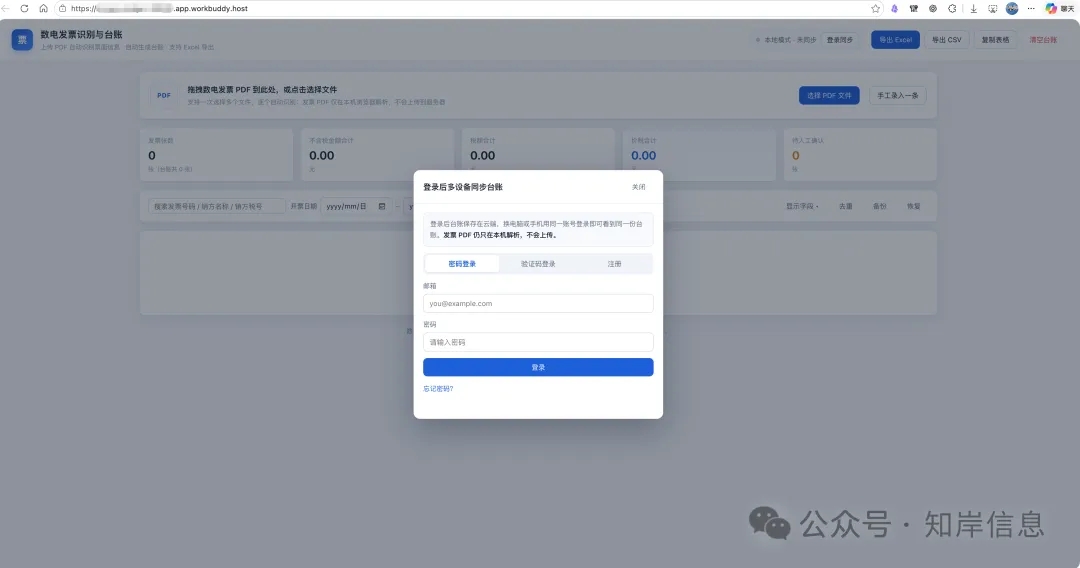Screen dimensions: 1080x568
Task: Open the Copilot 聊天 icon
Action: [1059, 8]
